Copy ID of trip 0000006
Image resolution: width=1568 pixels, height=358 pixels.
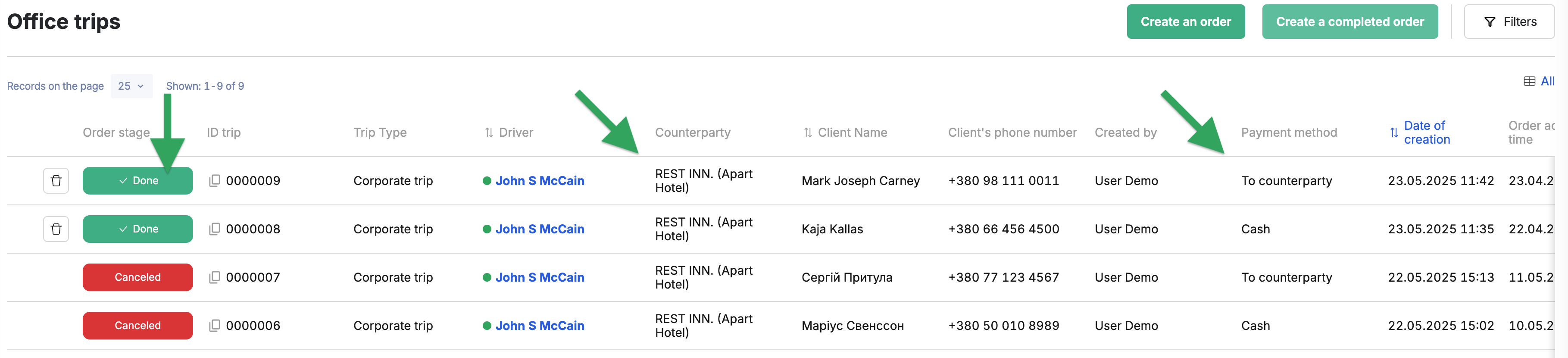click(214, 326)
